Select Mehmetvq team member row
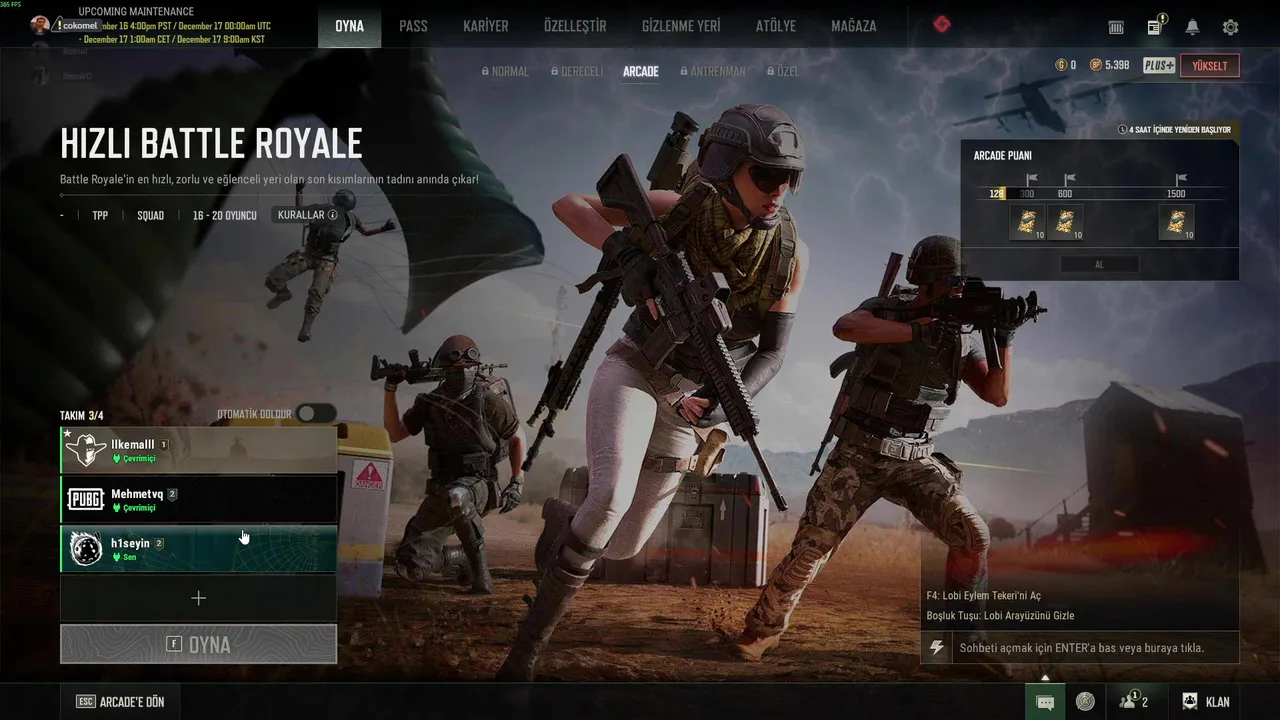 198,500
